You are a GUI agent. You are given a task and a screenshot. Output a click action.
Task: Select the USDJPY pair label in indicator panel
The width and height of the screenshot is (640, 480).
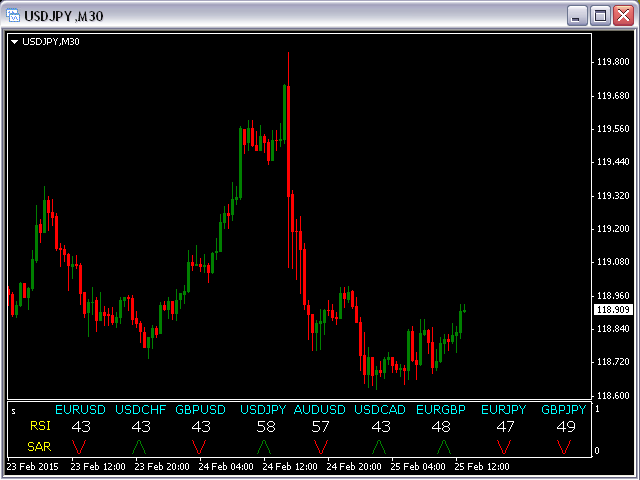pyautogui.click(x=263, y=409)
